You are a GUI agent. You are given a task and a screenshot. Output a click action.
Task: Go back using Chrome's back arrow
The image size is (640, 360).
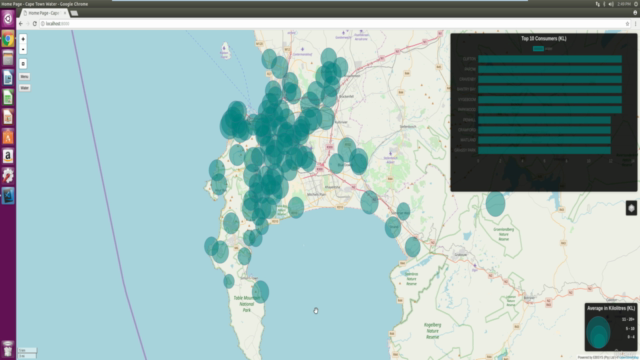click(21, 24)
